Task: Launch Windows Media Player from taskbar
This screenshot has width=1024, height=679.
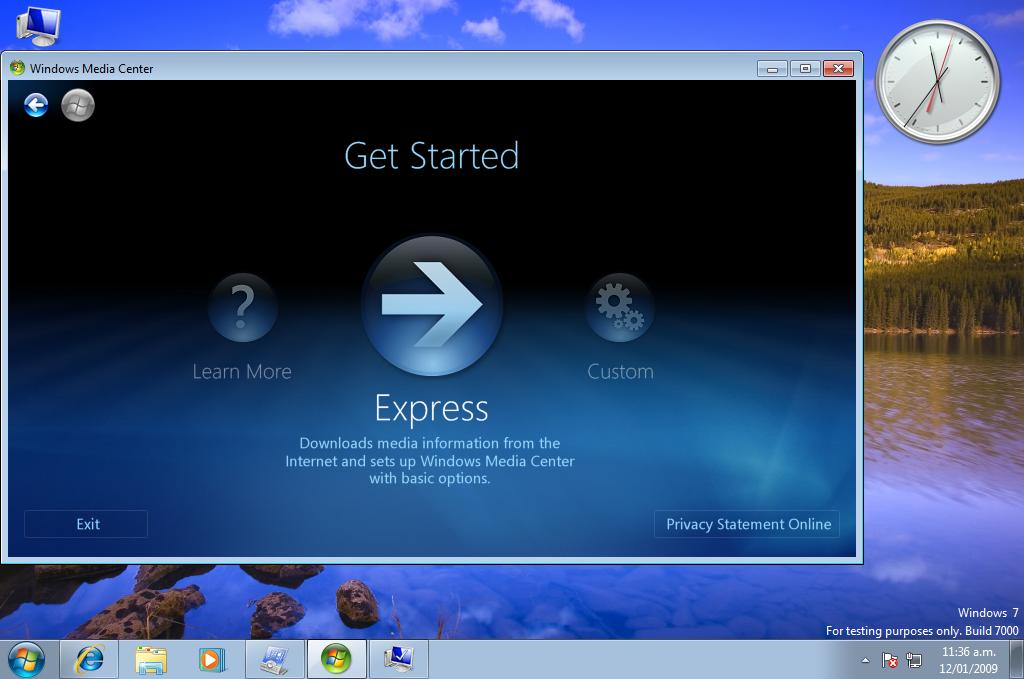Action: coord(212,659)
